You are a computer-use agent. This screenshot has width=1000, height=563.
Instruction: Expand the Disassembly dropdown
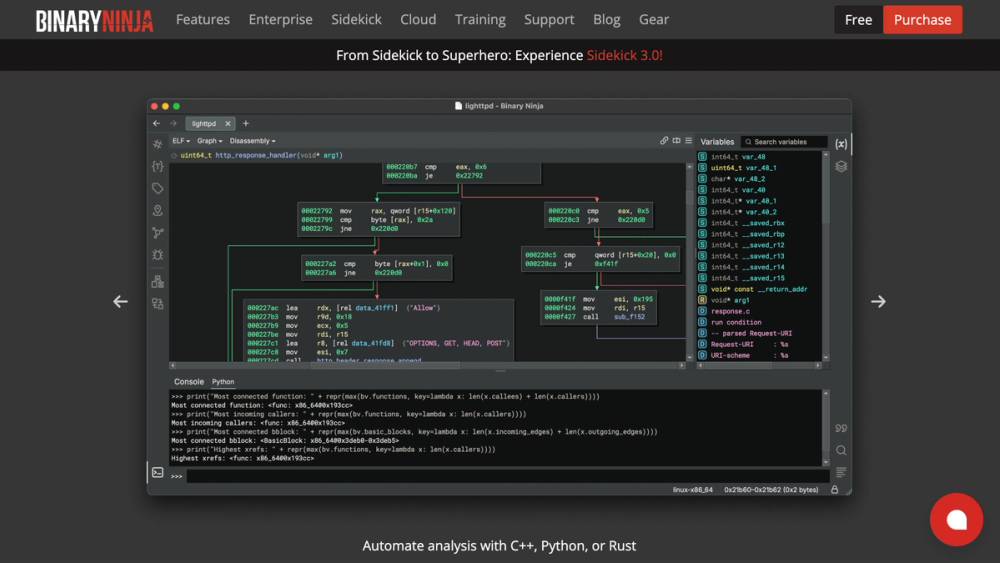(252, 141)
